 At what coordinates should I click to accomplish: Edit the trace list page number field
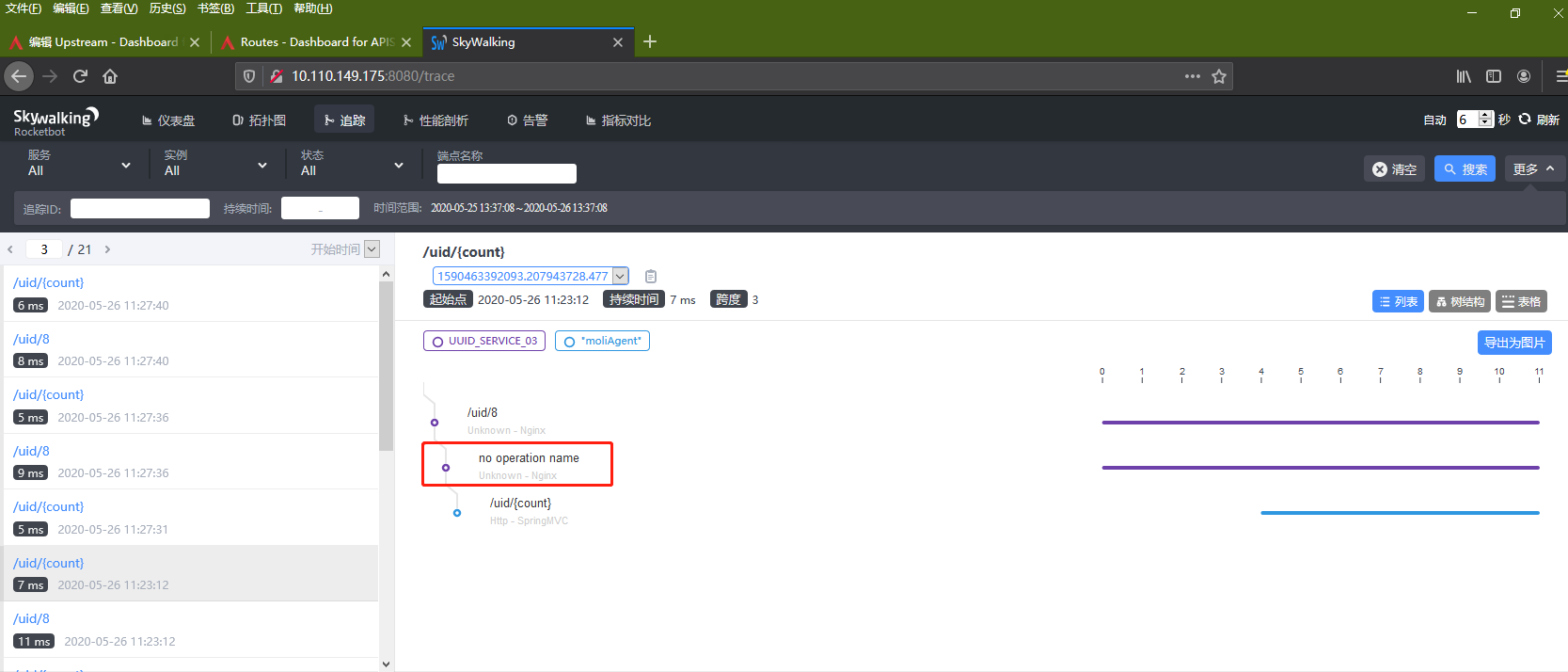point(44,249)
